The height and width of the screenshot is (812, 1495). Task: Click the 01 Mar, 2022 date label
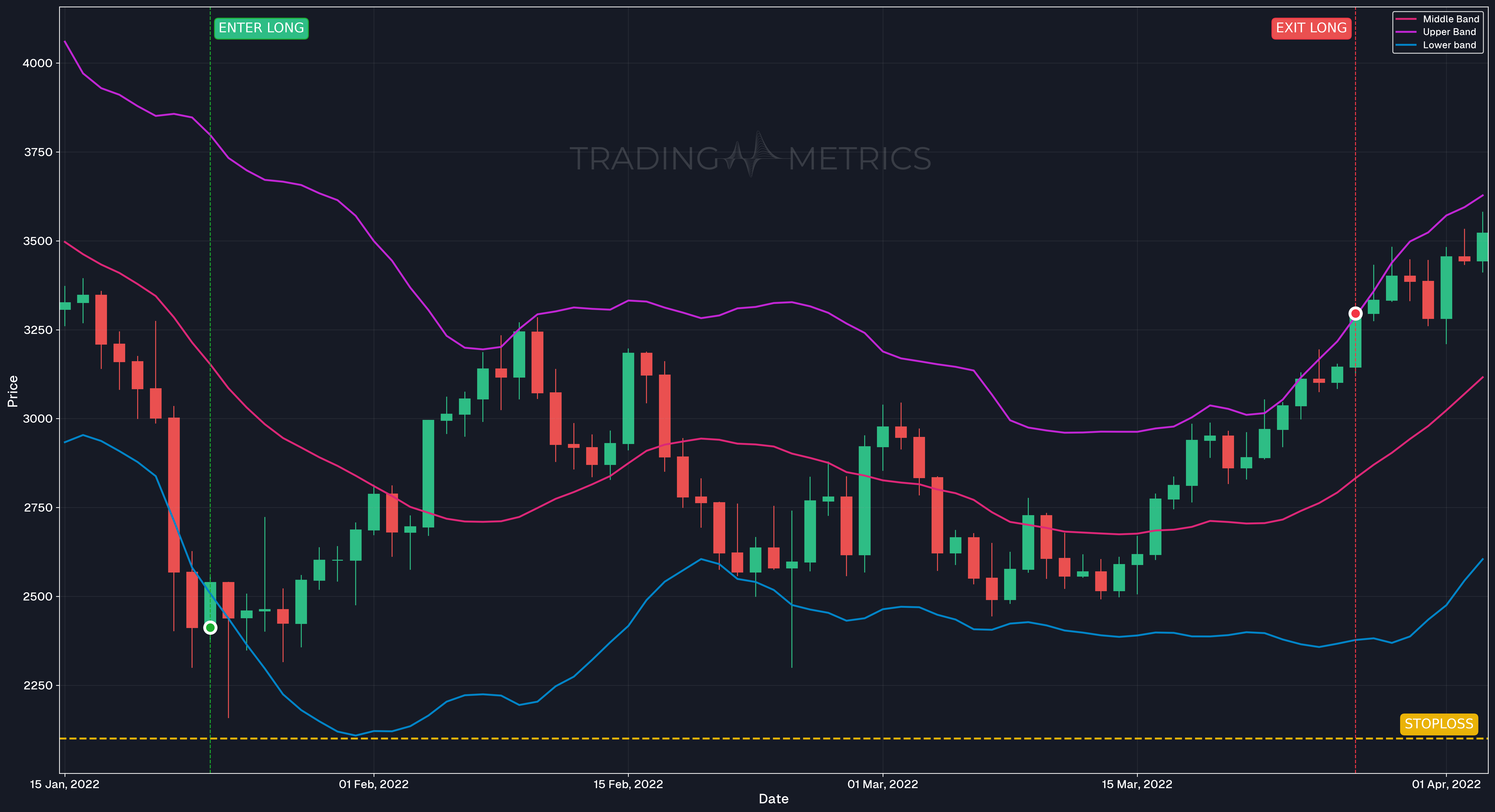883,784
